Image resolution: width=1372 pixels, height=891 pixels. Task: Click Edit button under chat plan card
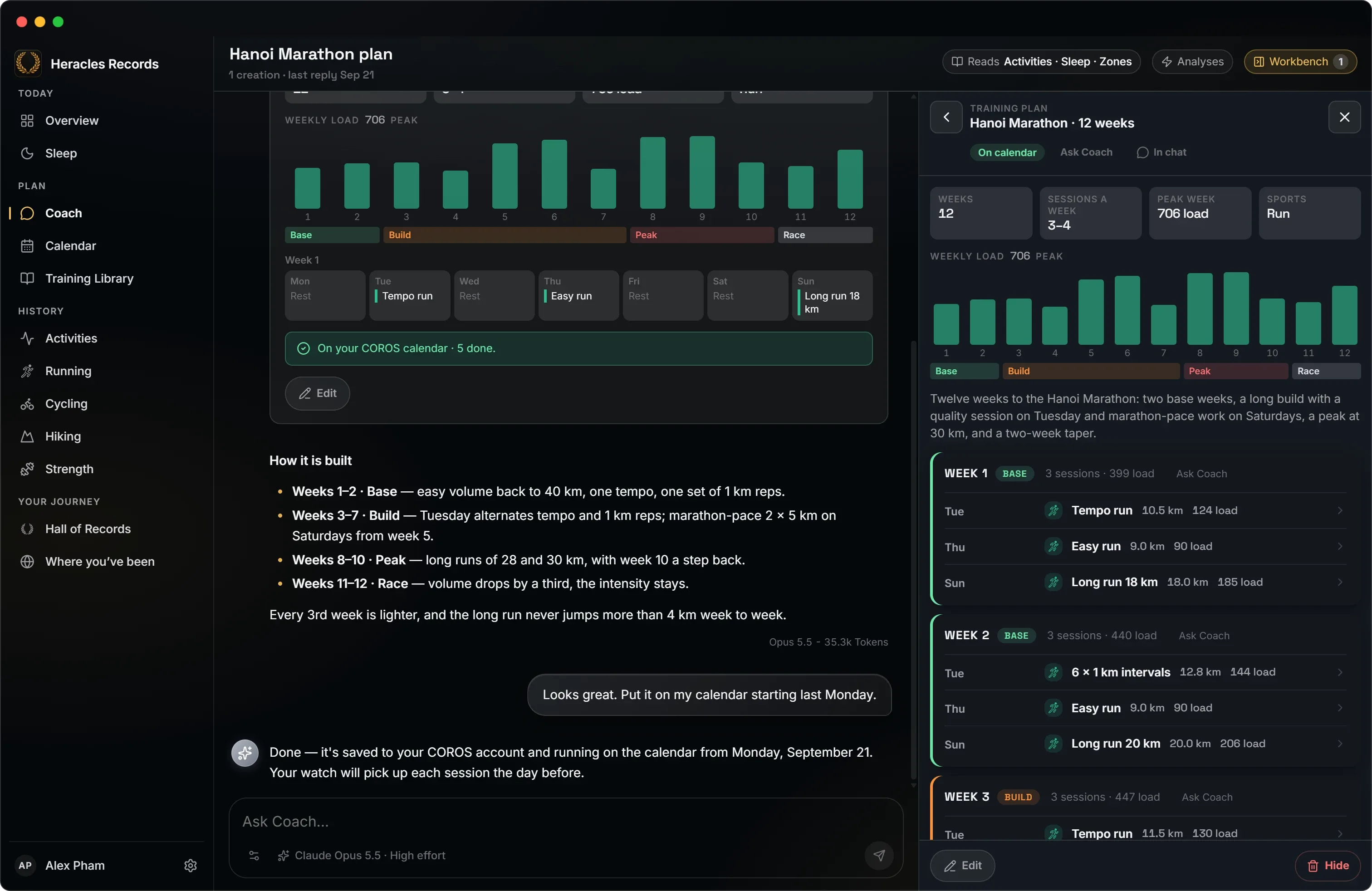click(317, 393)
